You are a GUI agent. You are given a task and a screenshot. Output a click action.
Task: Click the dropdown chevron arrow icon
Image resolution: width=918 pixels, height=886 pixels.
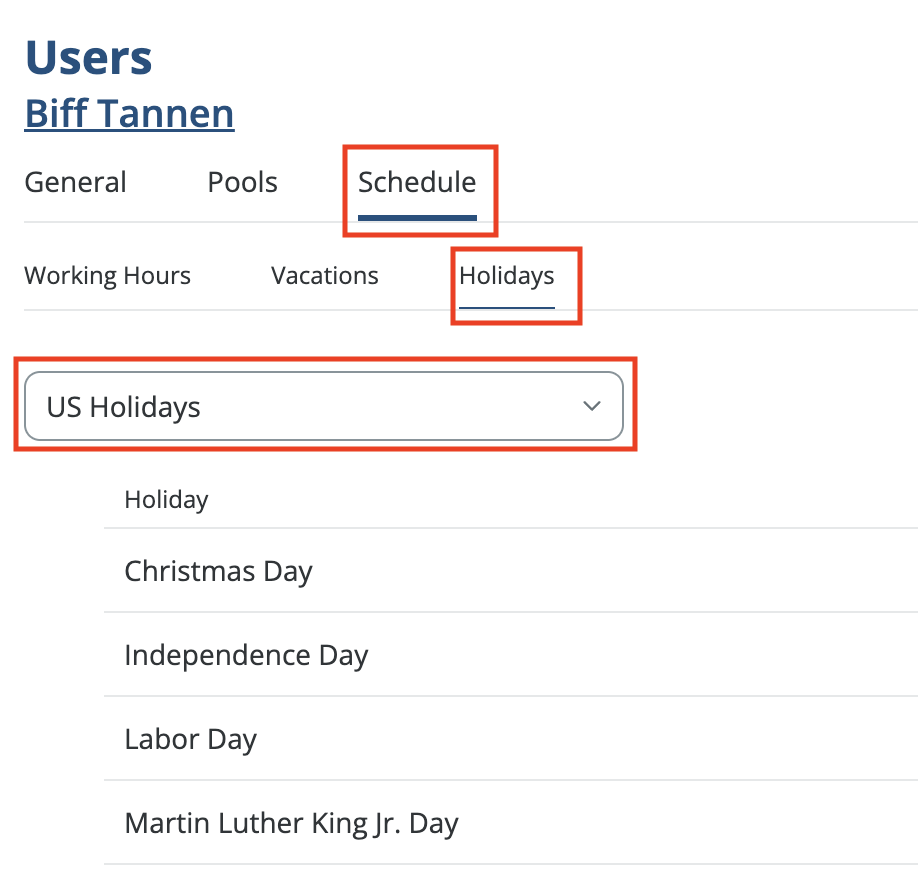[592, 406]
